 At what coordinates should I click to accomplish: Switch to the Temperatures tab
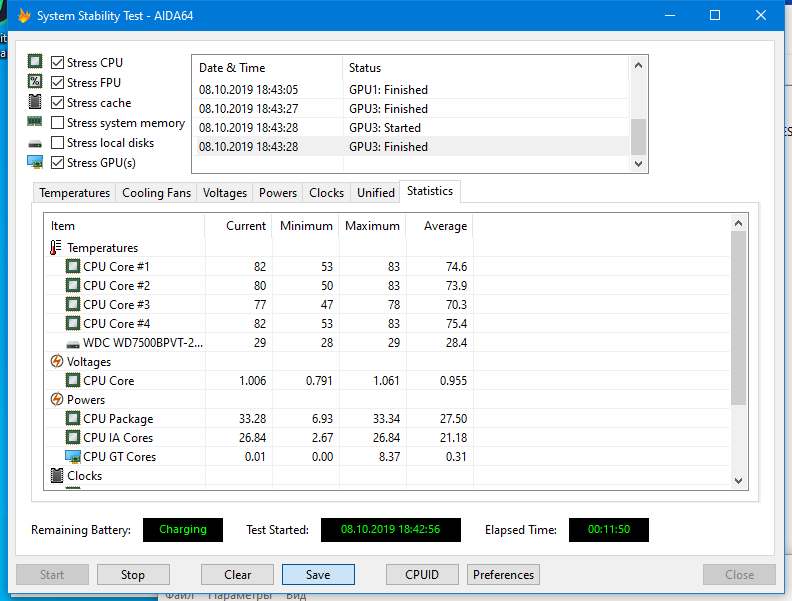pyautogui.click(x=74, y=193)
